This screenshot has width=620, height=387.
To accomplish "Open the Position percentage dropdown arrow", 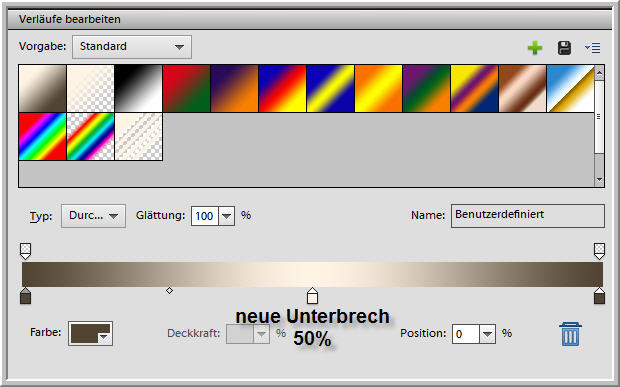I will point(488,334).
